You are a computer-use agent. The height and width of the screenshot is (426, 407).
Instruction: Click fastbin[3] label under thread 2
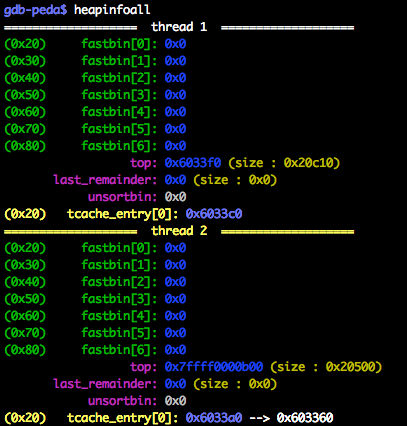click(119, 299)
